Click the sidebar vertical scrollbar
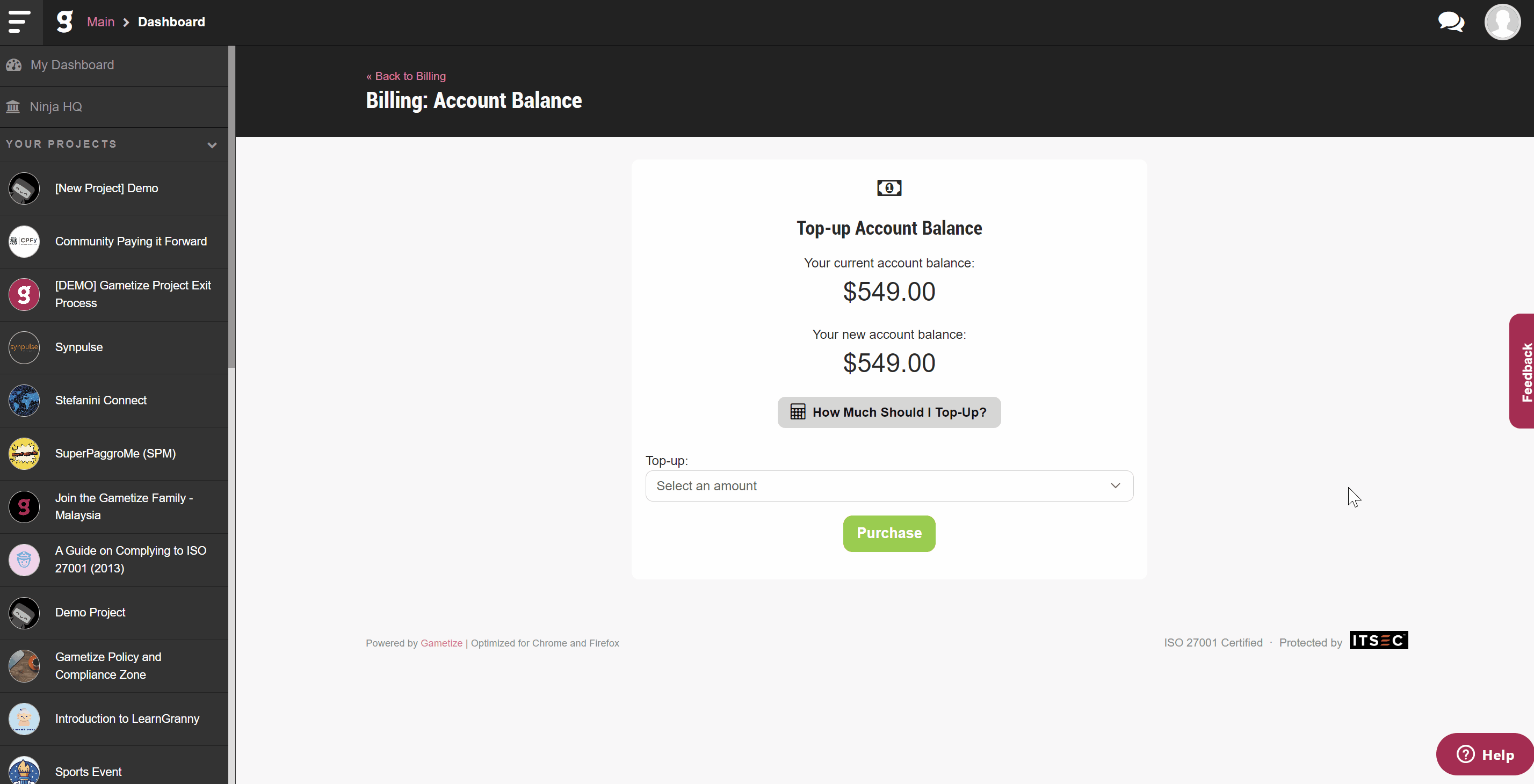This screenshot has width=1534, height=784. (x=231, y=207)
